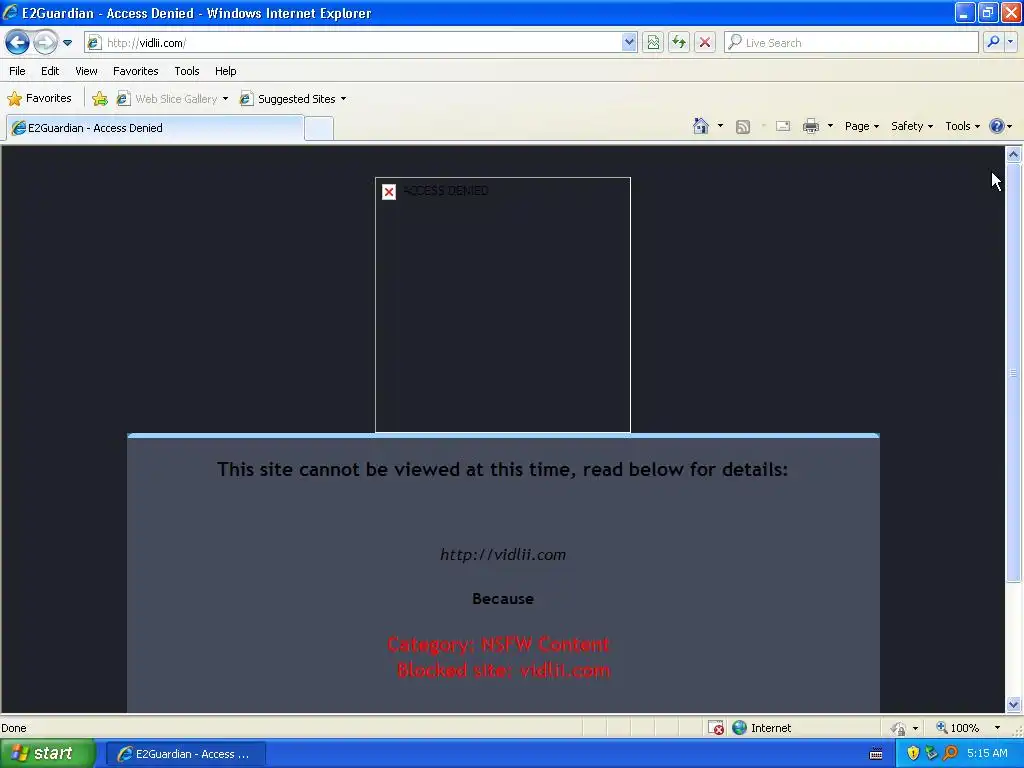The width and height of the screenshot is (1024, 768).
Task: Click the Read Mail icon
Action: pos(783,126)
